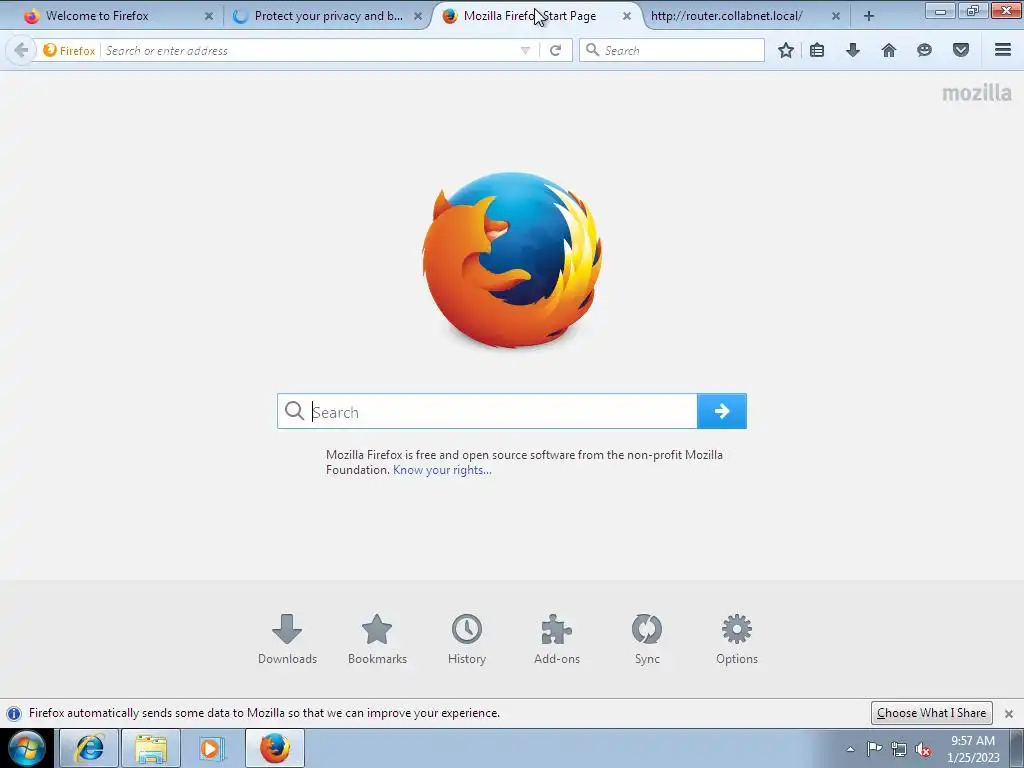Click the Firefox identity icon in address bar
Image resolution: width=1024 pixels, height=768 pixels.
coord(69,50)
